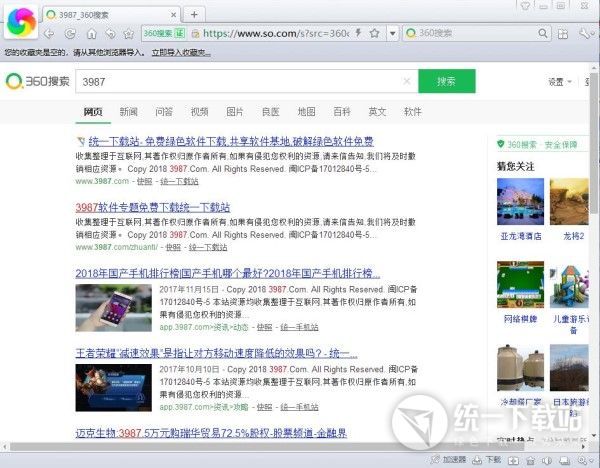Open the home page icon
This screenshot has width=600, height=468.
point(91,34)
